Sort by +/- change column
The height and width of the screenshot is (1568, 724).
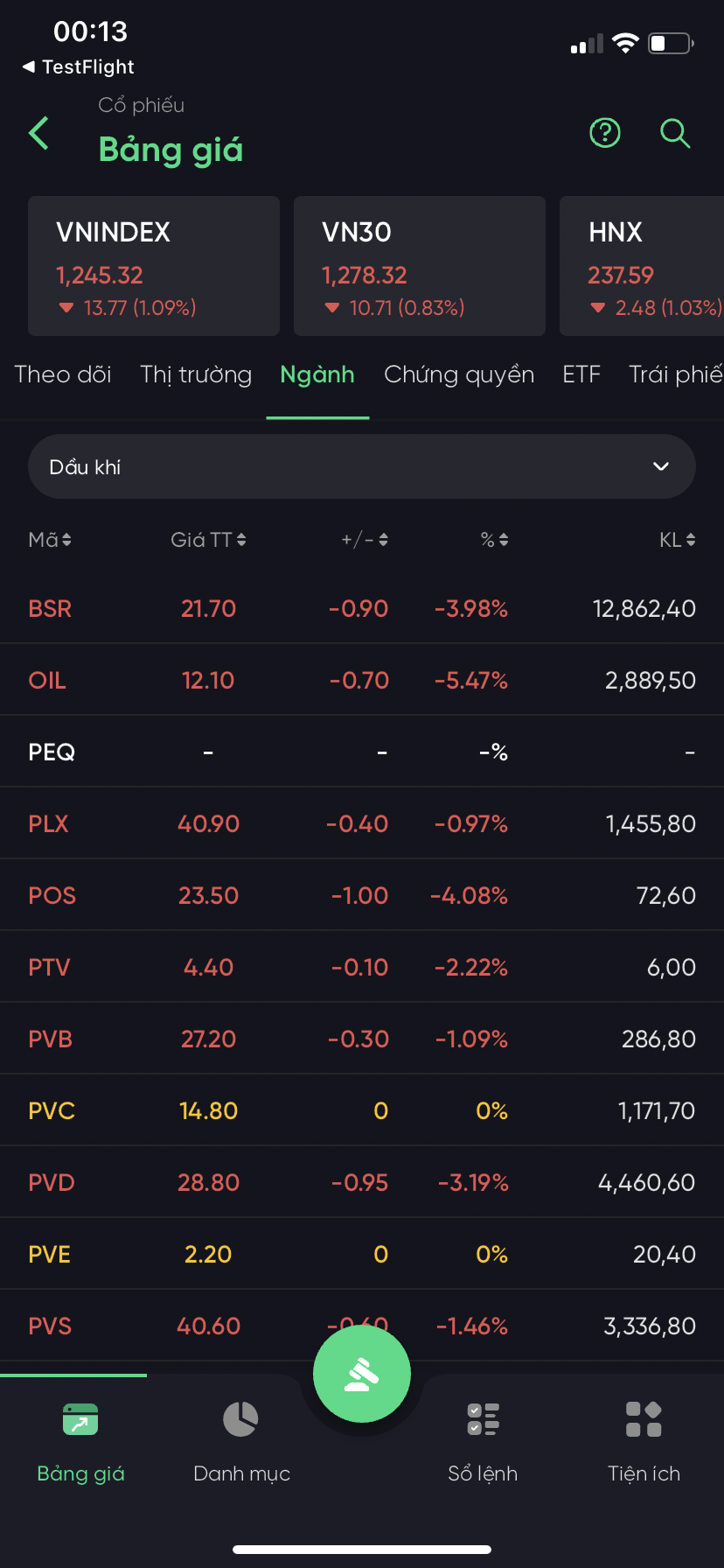pos(365,540)
